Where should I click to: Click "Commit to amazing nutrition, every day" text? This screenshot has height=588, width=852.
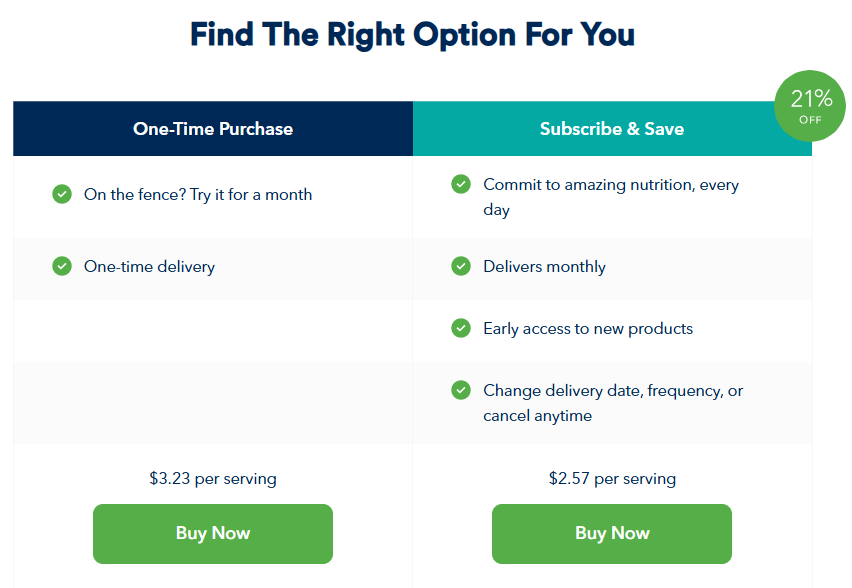click(611, 197)
